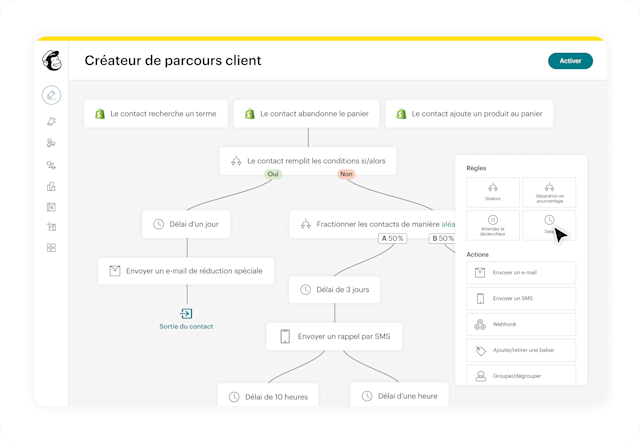Open the megaphone Campaigns sidebar icon
Image resolution: width=640 pixels, height=443 pixels.
tap(51, 121)
